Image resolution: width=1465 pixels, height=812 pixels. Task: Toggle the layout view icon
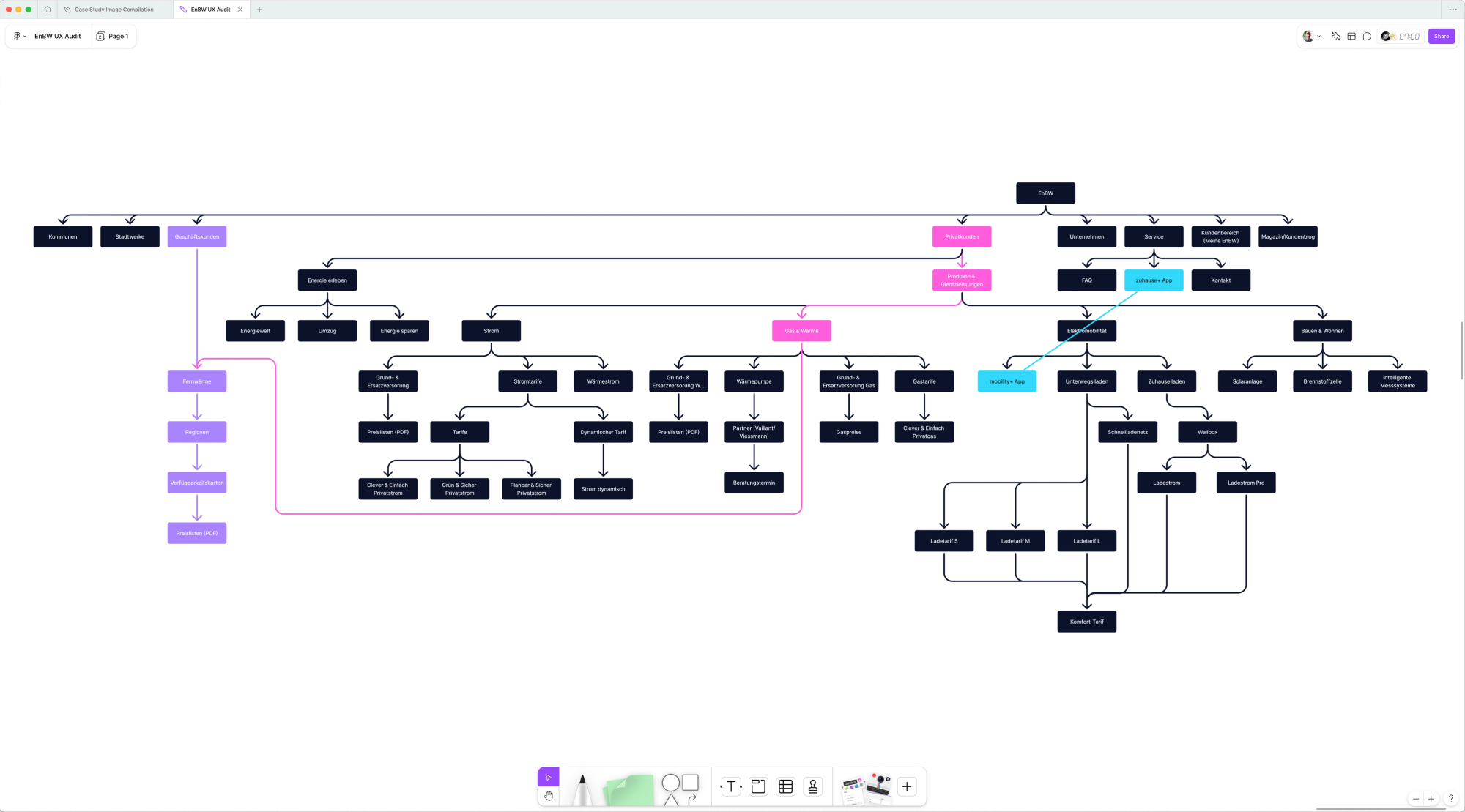click(1351, 36)
